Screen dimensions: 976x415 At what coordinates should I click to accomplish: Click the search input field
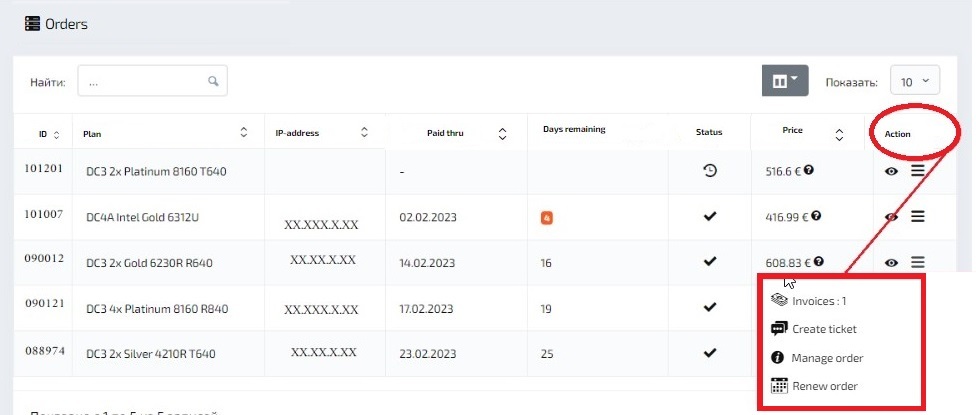click(x=145, y=82)
